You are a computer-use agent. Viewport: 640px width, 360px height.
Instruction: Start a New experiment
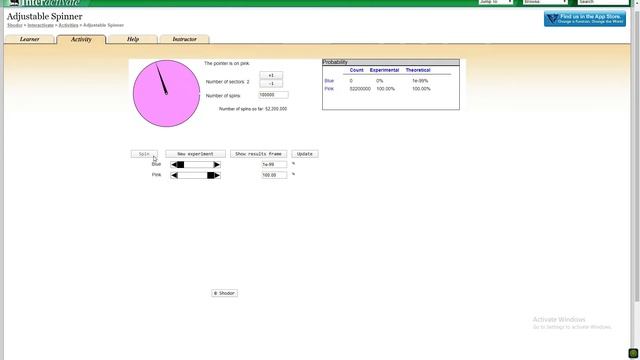pos(195,154)
